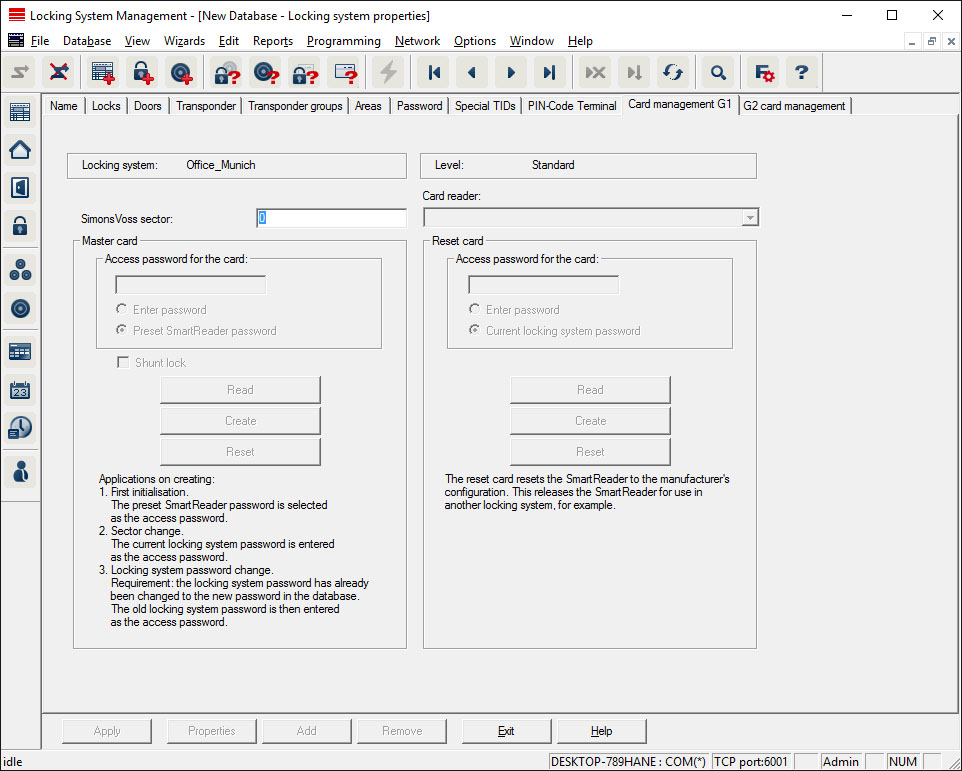The height and width of the screenshot is (771, 962).
Task: Click the Help button at bottom
Action: (x=601, y=731)
